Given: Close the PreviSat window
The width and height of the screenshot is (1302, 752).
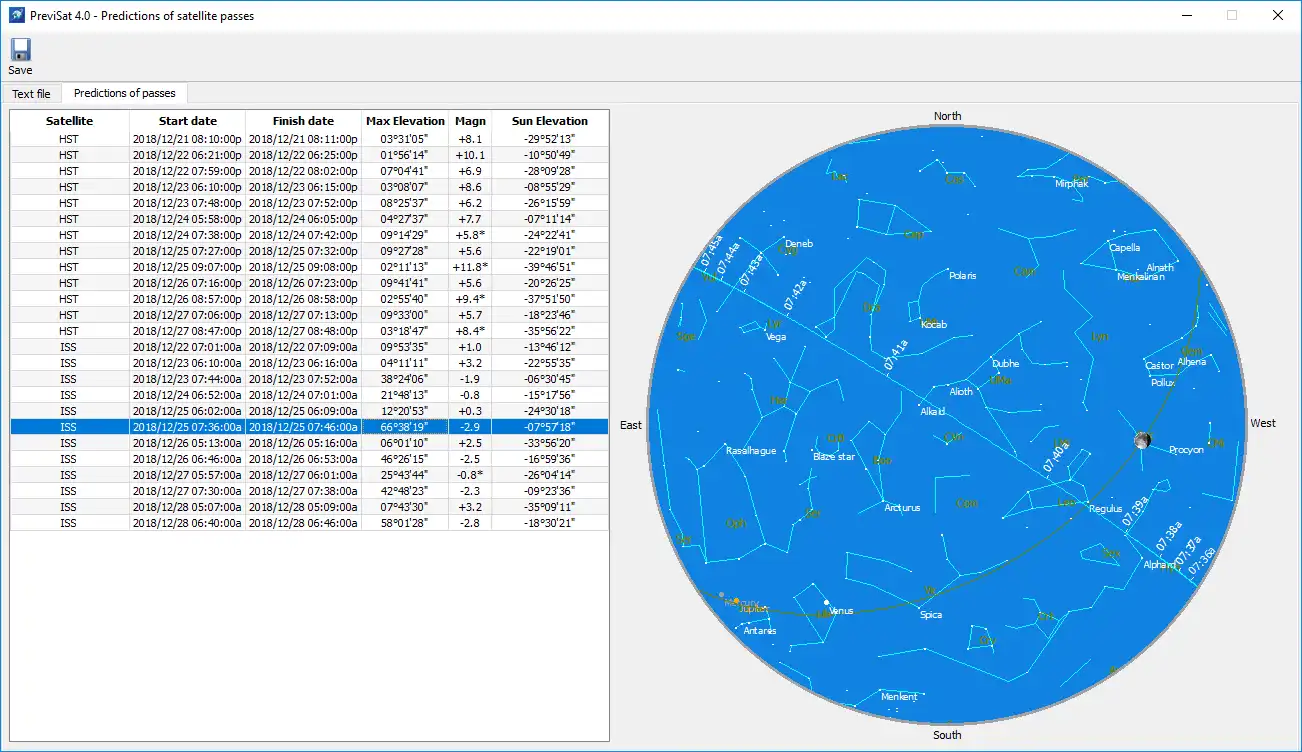Looking at the screenshot, I should (x=1277, y=15).
